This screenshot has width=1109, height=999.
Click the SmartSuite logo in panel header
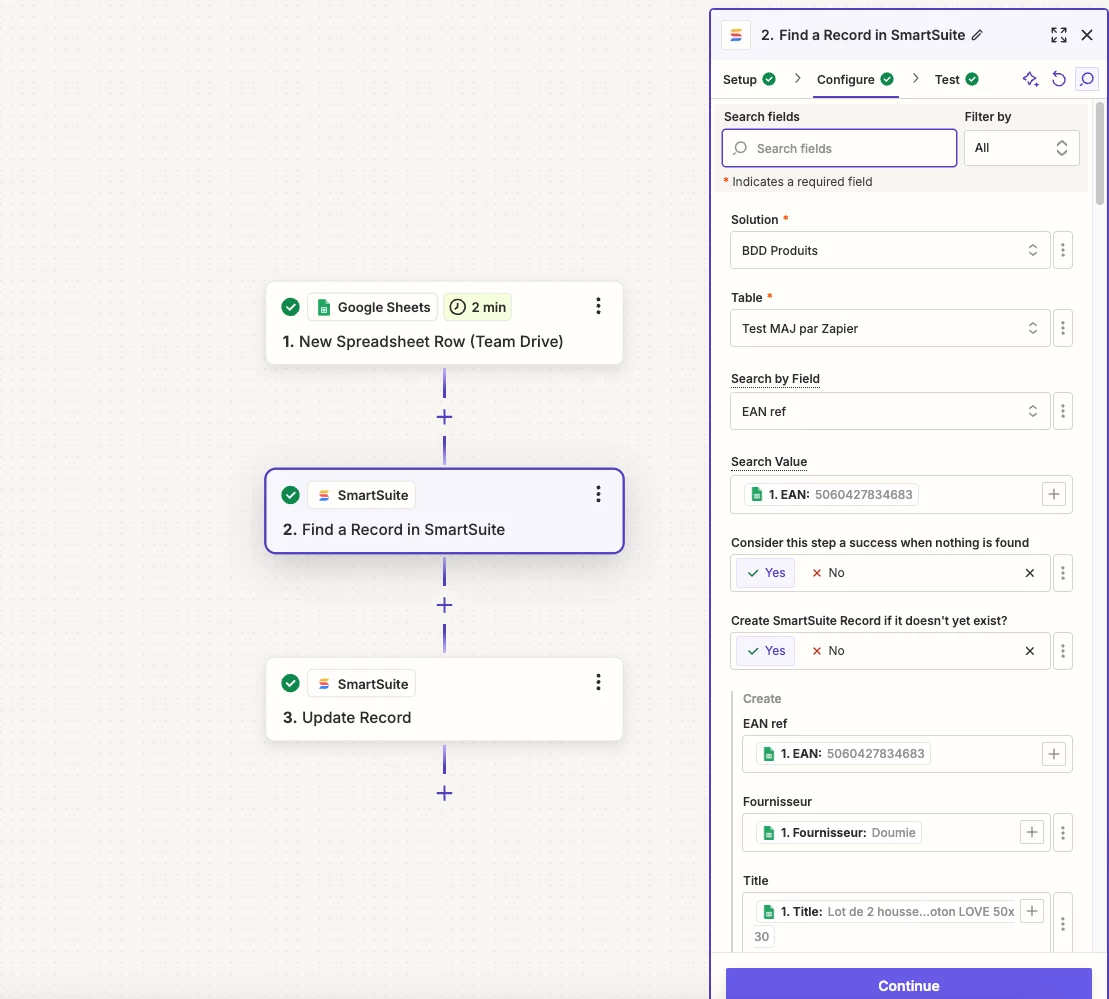(736, 35)
